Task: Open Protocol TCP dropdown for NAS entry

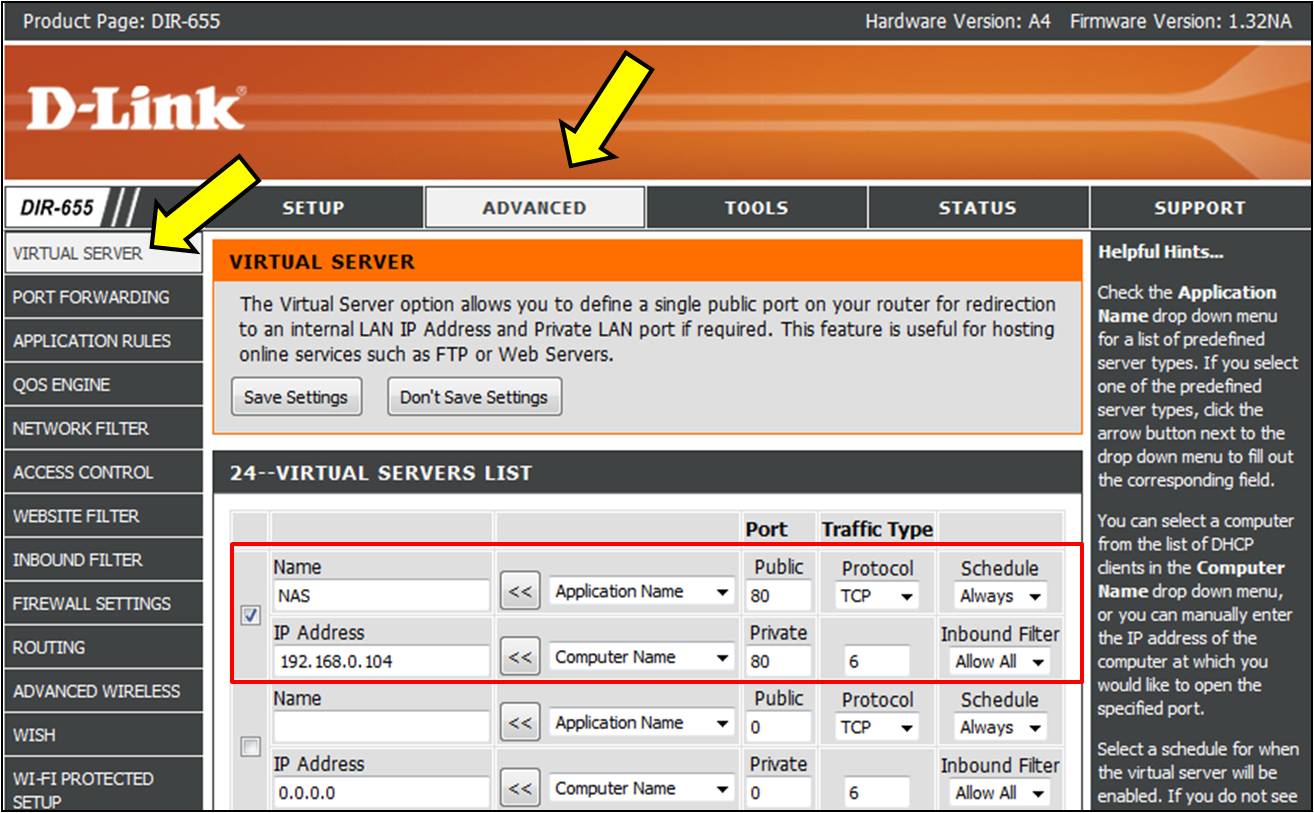Action: tap(877, 596)
